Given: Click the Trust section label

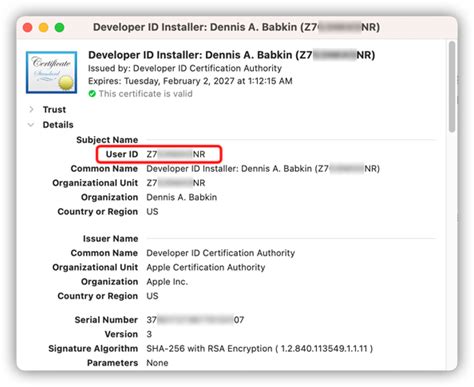Looking at the screenshot, I should tap(54, 109).
